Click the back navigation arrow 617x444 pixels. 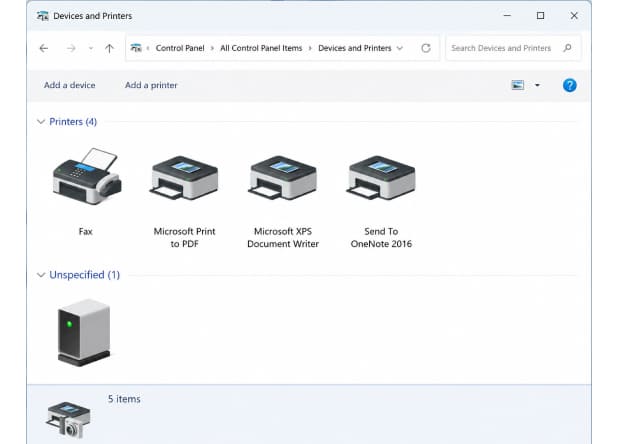[44, 48]
